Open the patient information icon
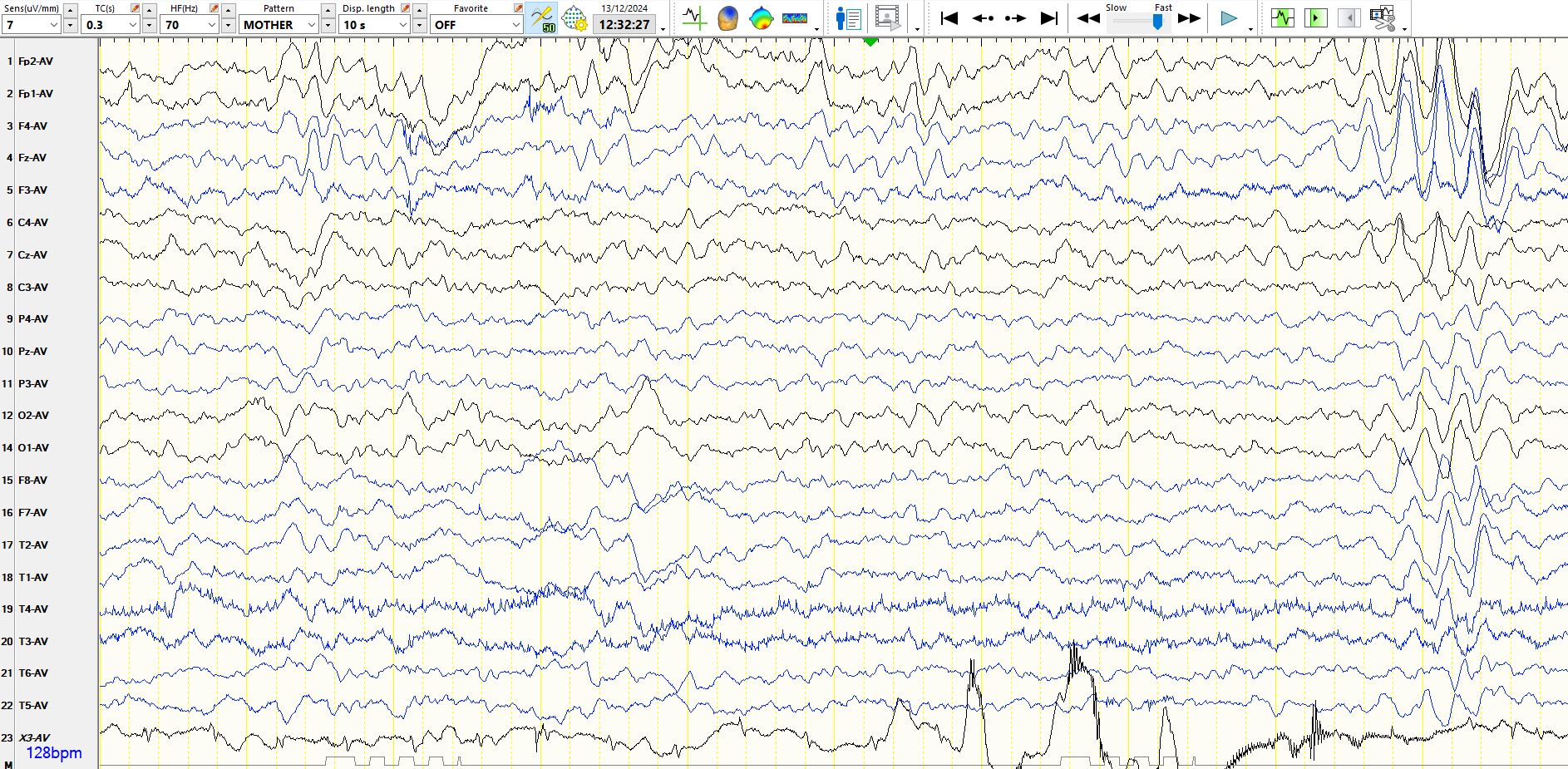The image size is (1568, 769). 848,18
